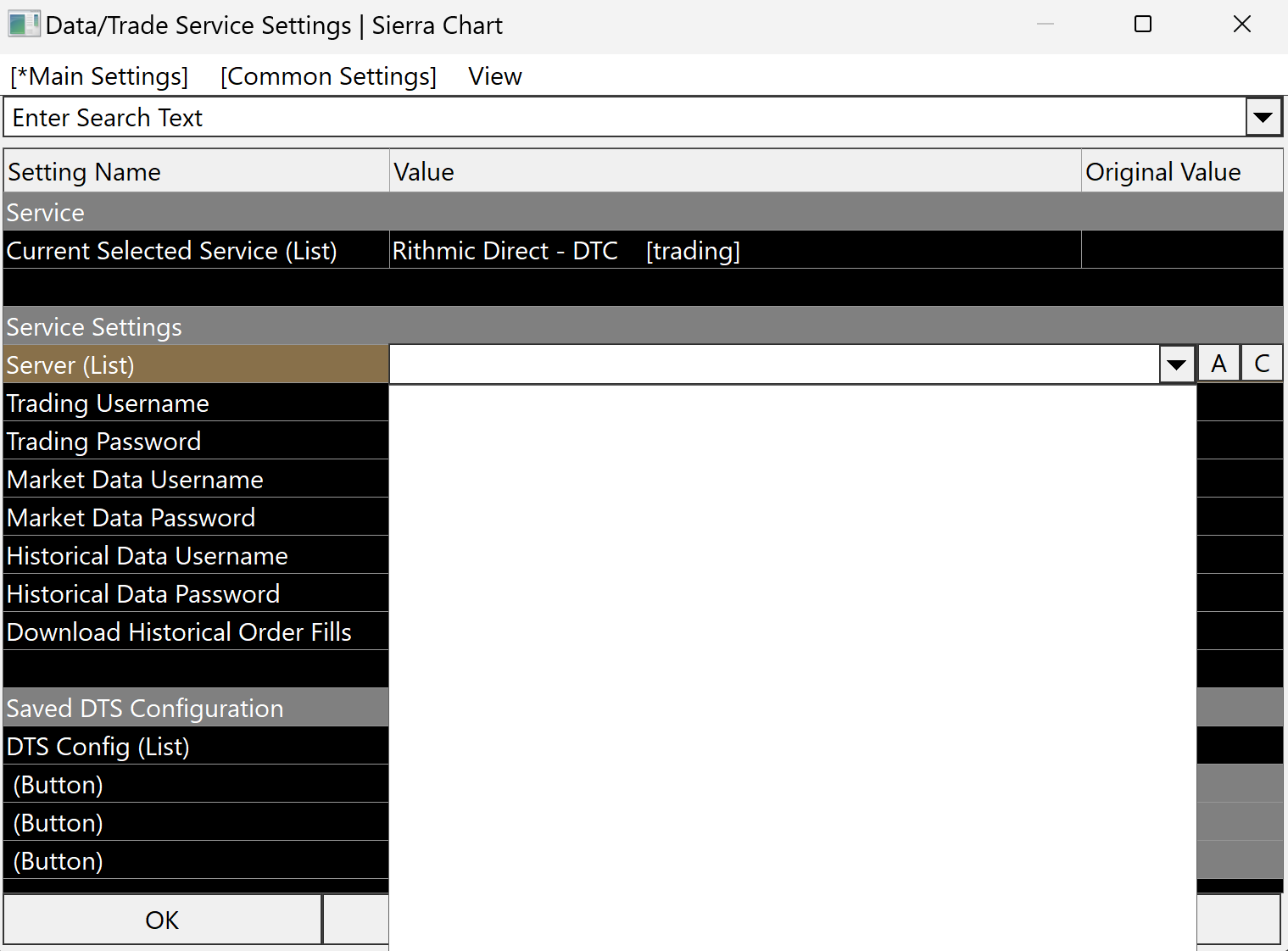Click the A button beside Server list
Viewport: 1288px width, 951px height.
point(1219,364)
